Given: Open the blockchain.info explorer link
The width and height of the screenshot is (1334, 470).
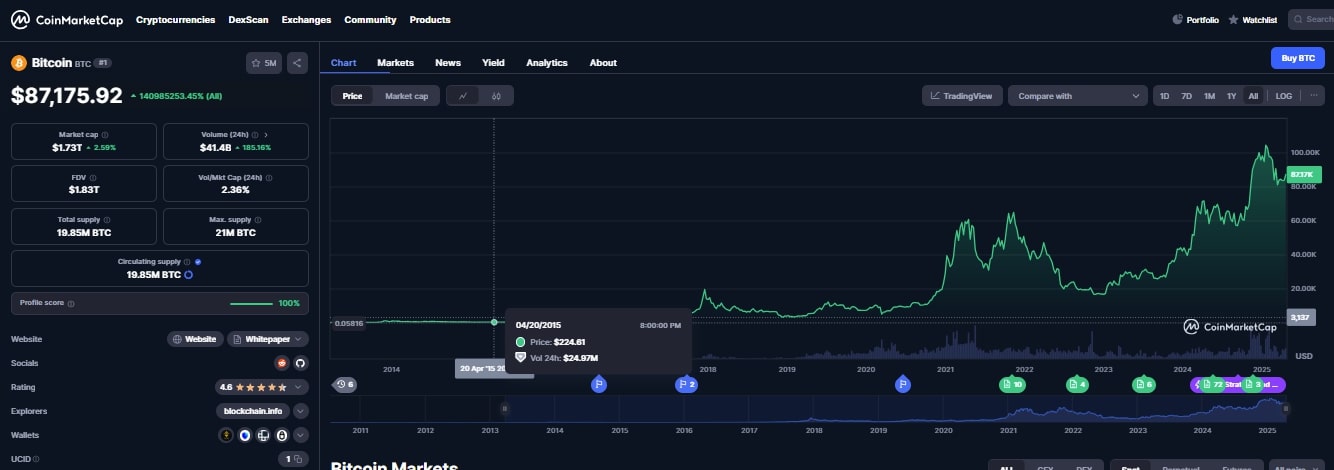Looking at the screenshot, I should pyautogui.click(x=252, y=410).
